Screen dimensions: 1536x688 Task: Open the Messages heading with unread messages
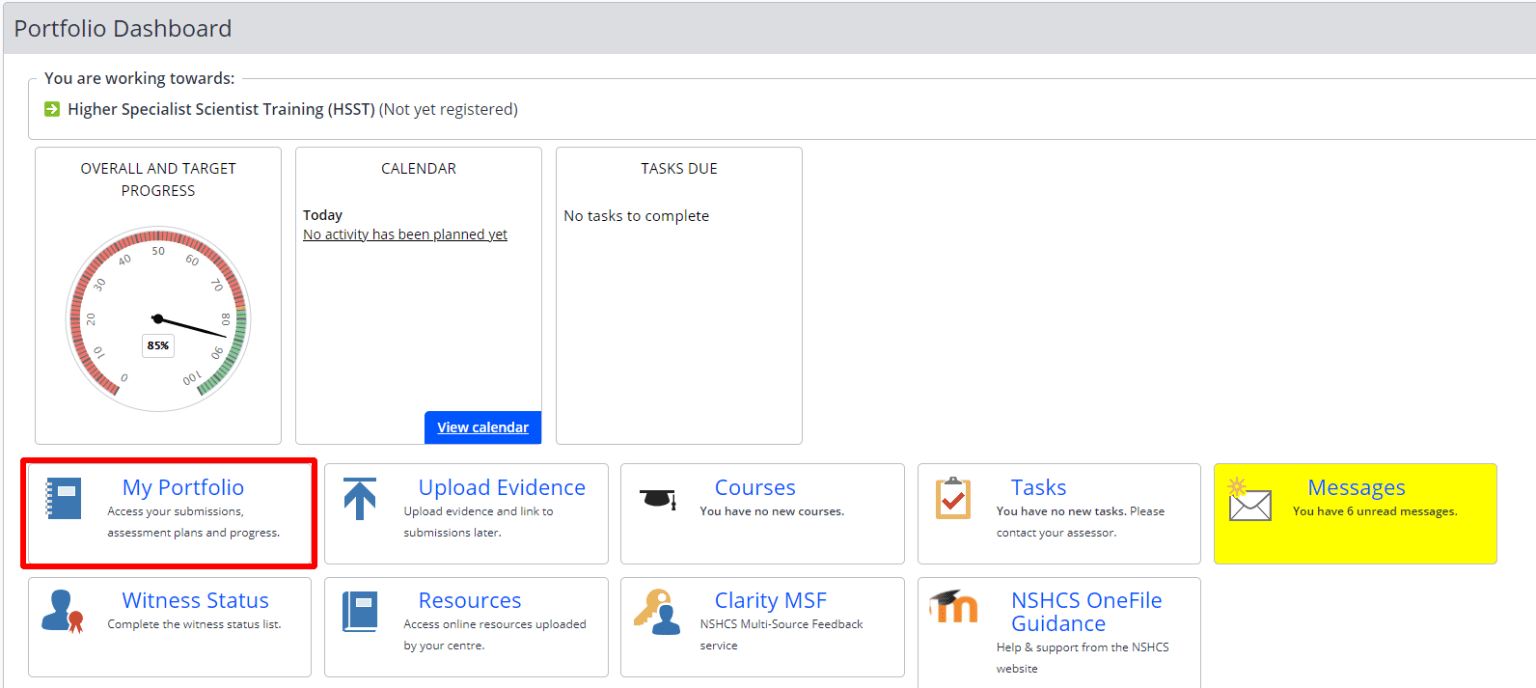pyautogui.click(x=1356, y=487)
